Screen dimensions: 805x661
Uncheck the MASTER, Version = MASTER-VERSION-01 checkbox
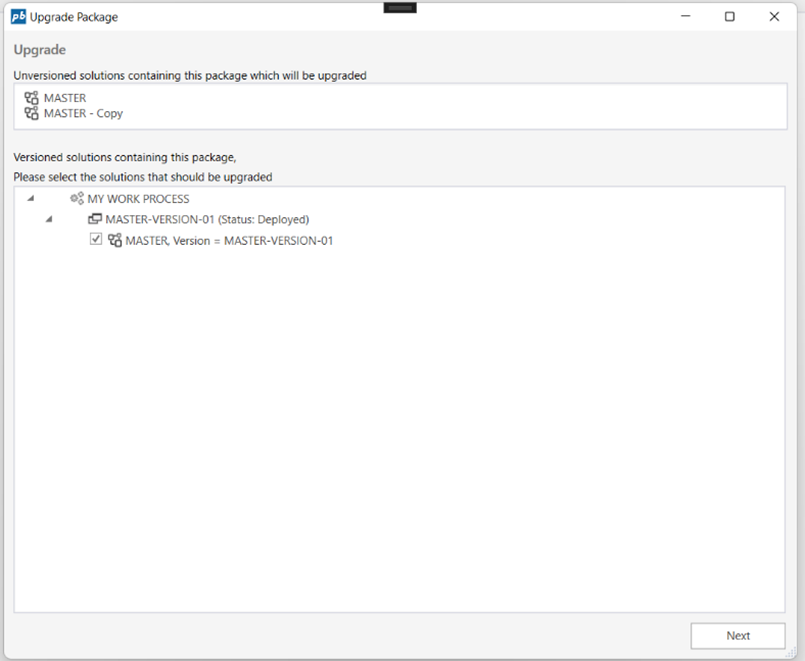tap(96, 240)
